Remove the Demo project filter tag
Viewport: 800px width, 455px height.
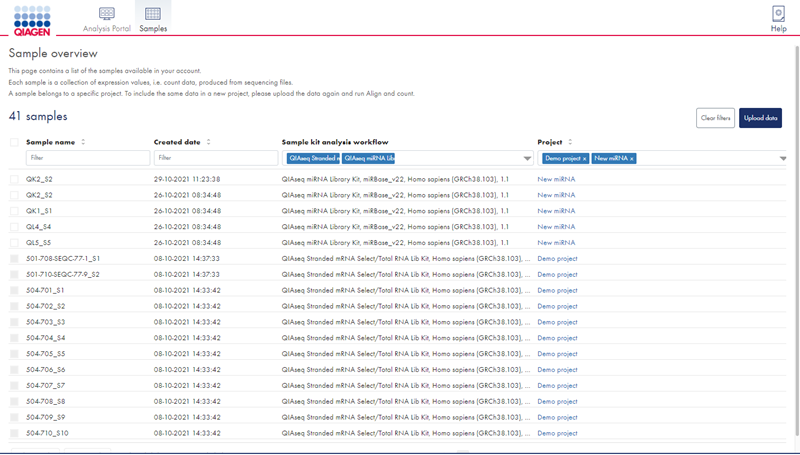coord(585,159)
